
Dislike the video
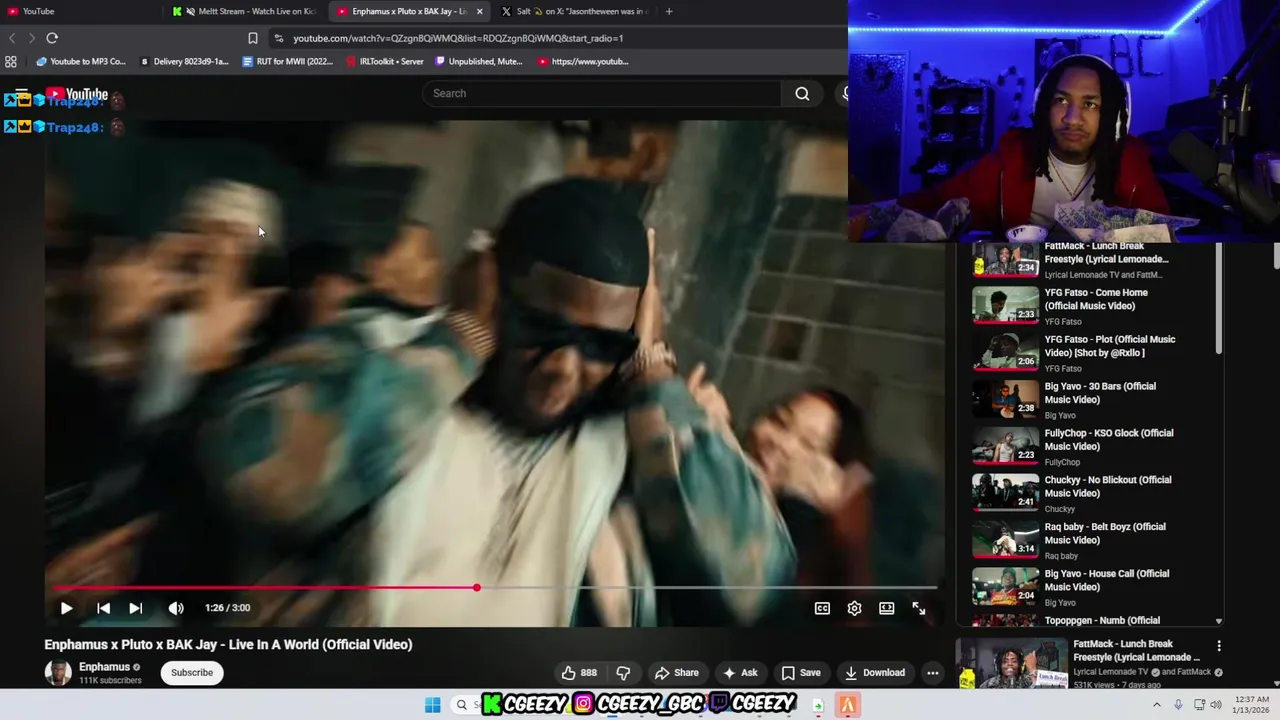[x=623, y=673]
